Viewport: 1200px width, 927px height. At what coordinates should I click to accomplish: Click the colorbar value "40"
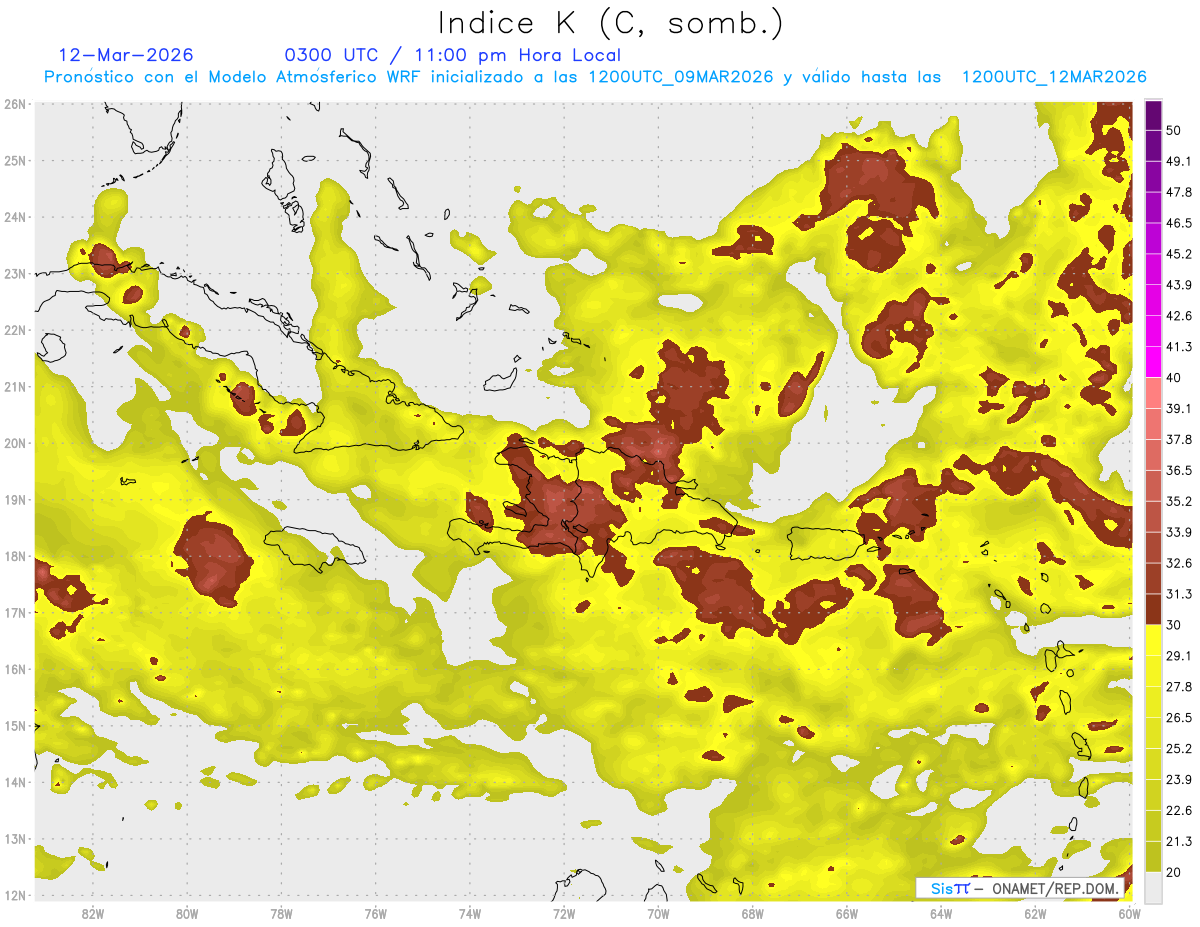pos(1173,378)
